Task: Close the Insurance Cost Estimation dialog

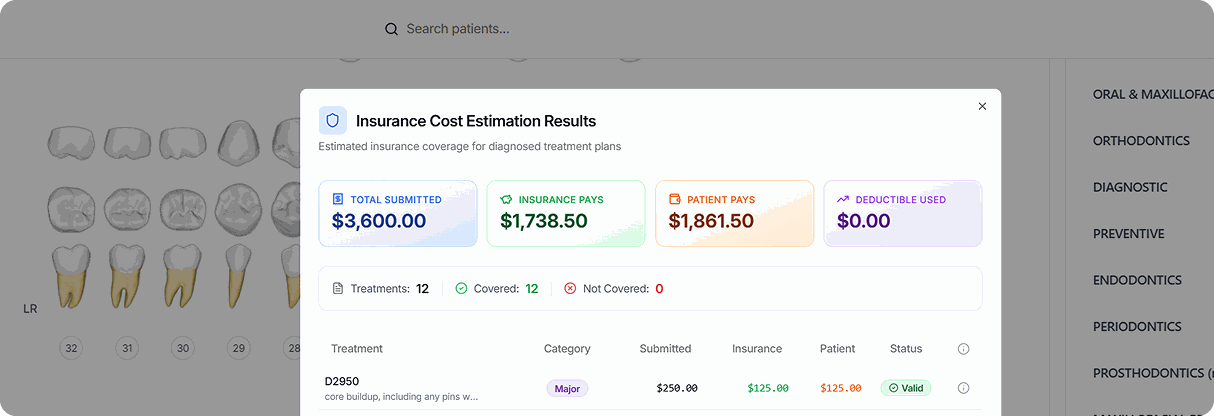Action: [982, 106]
